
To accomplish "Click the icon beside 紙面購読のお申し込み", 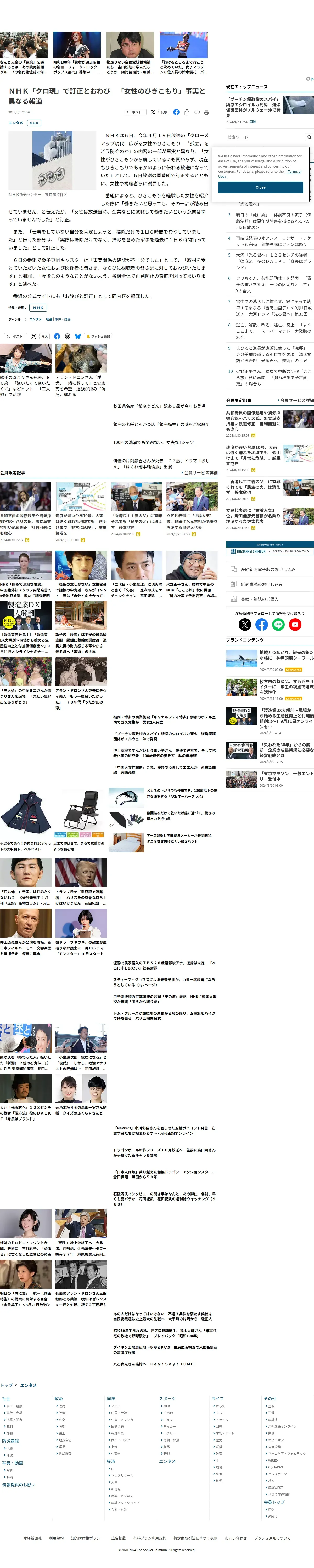I will point(233,584).
